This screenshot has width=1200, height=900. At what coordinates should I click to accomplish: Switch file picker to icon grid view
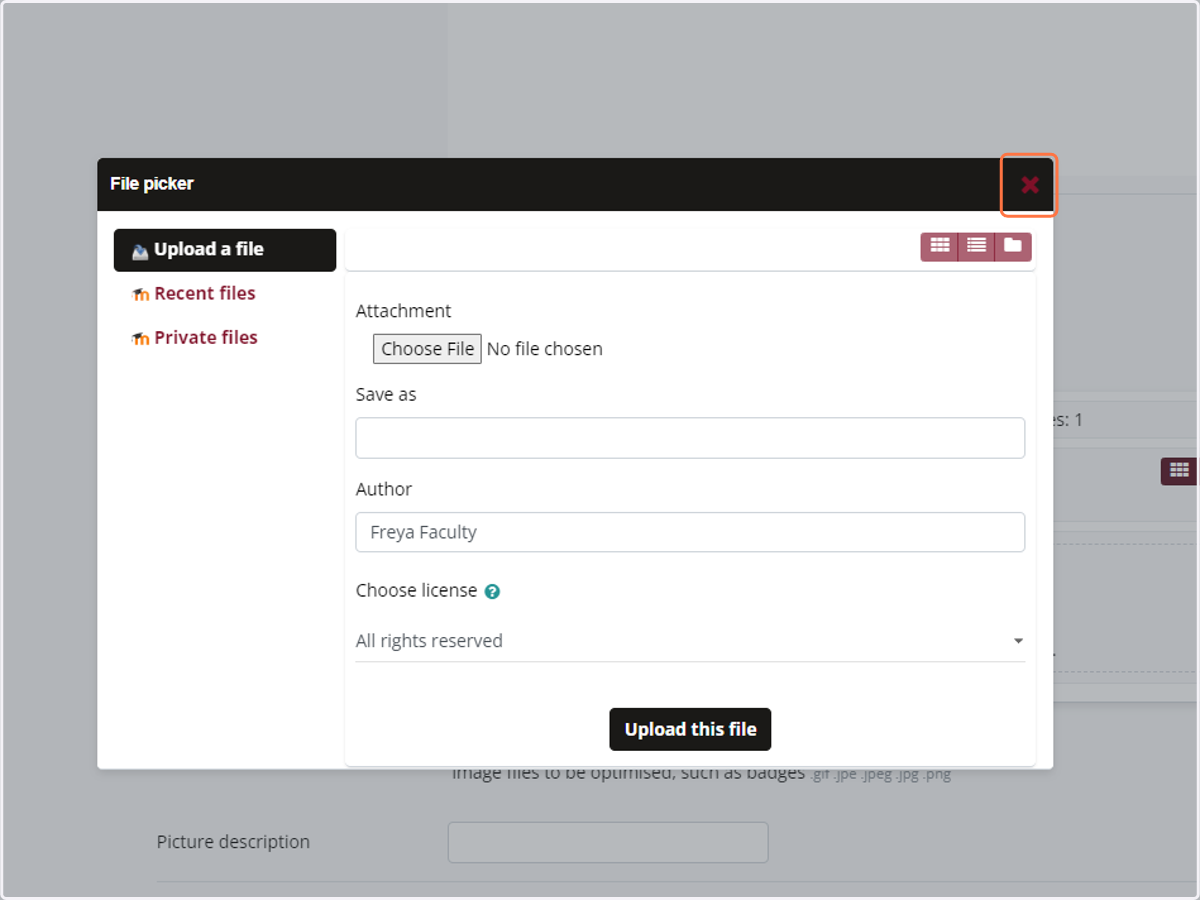click(940, 246)
